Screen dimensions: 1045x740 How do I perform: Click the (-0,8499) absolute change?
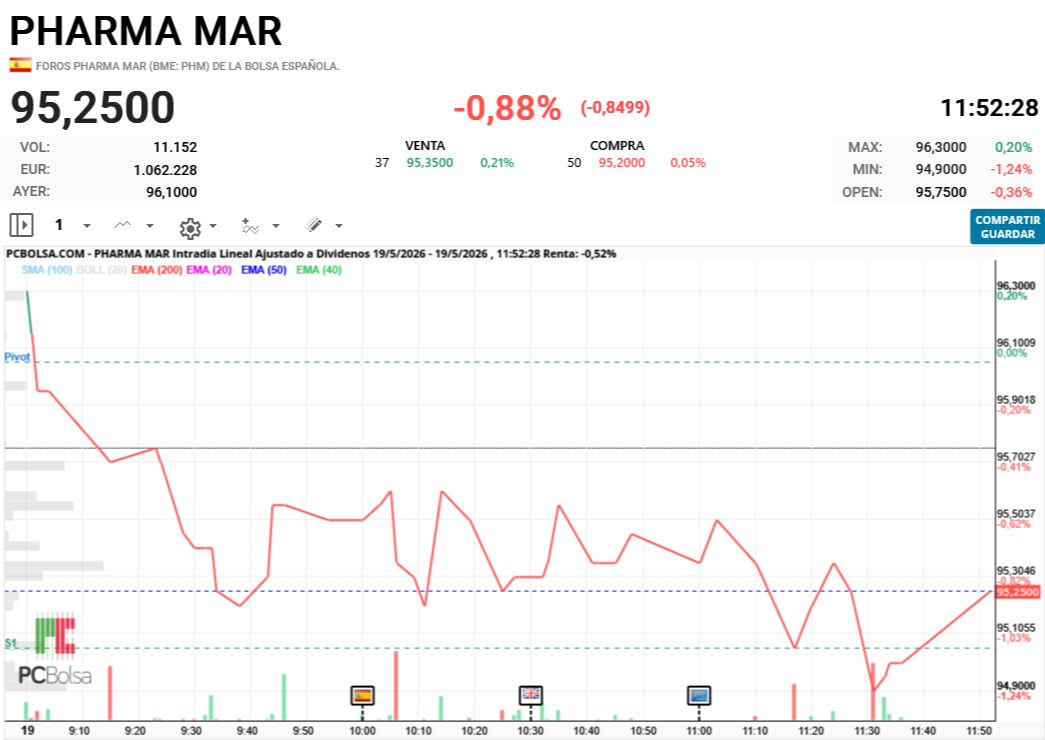[615, 107]
